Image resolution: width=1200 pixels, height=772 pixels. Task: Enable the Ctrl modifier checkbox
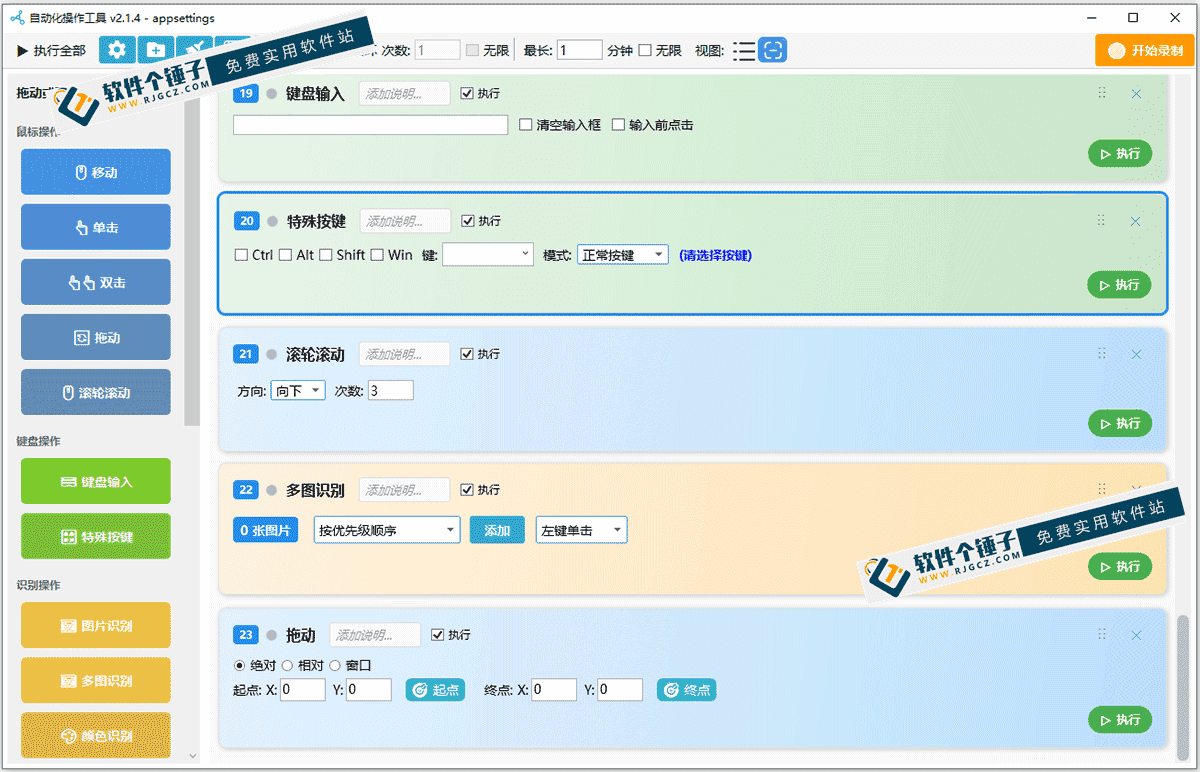click(241, 255)
